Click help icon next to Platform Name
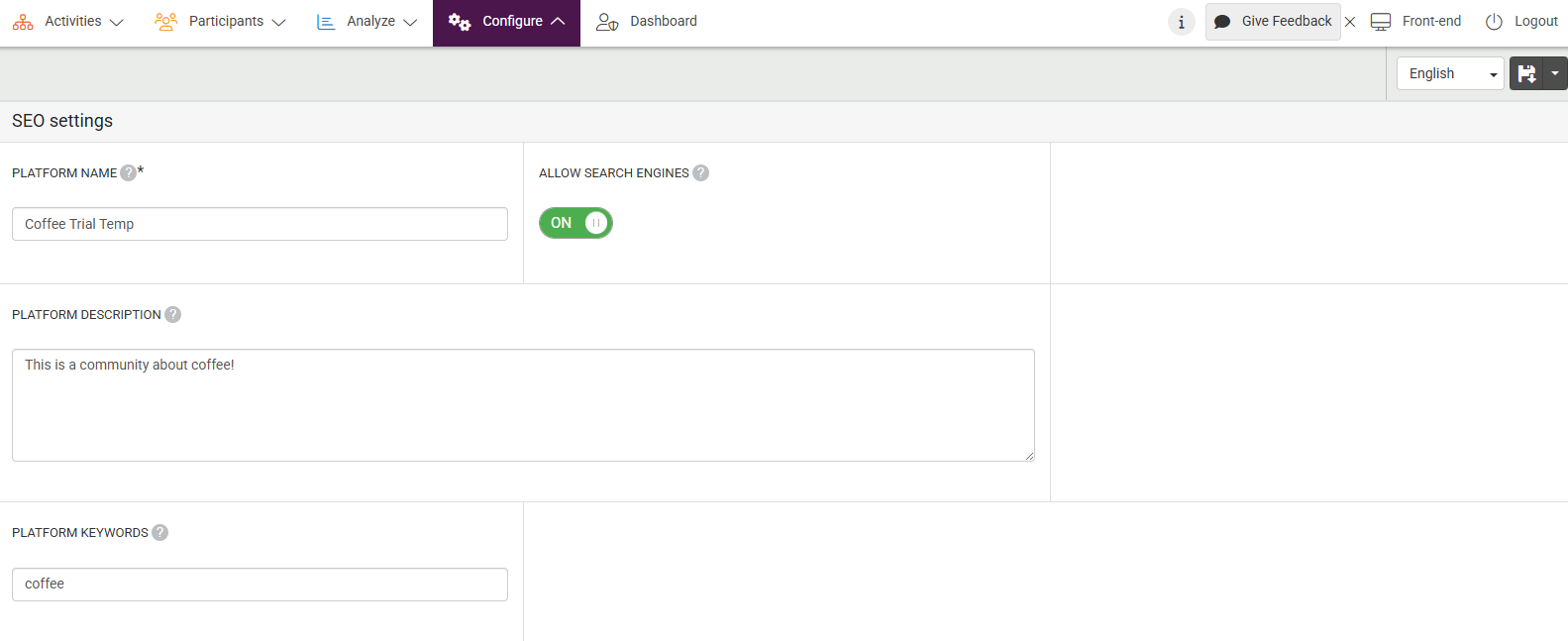The width and height of the screenshot is (1568, 641). (x=128, y=173)
